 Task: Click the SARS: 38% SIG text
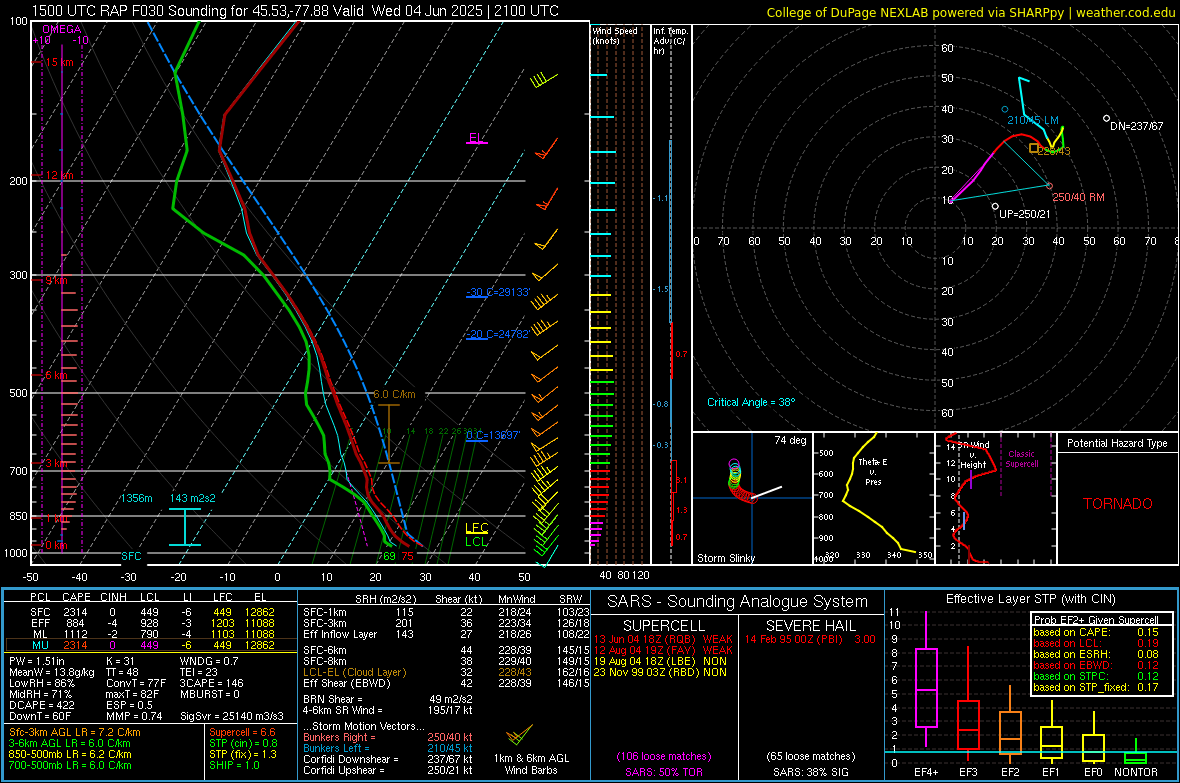coord(810,772)
